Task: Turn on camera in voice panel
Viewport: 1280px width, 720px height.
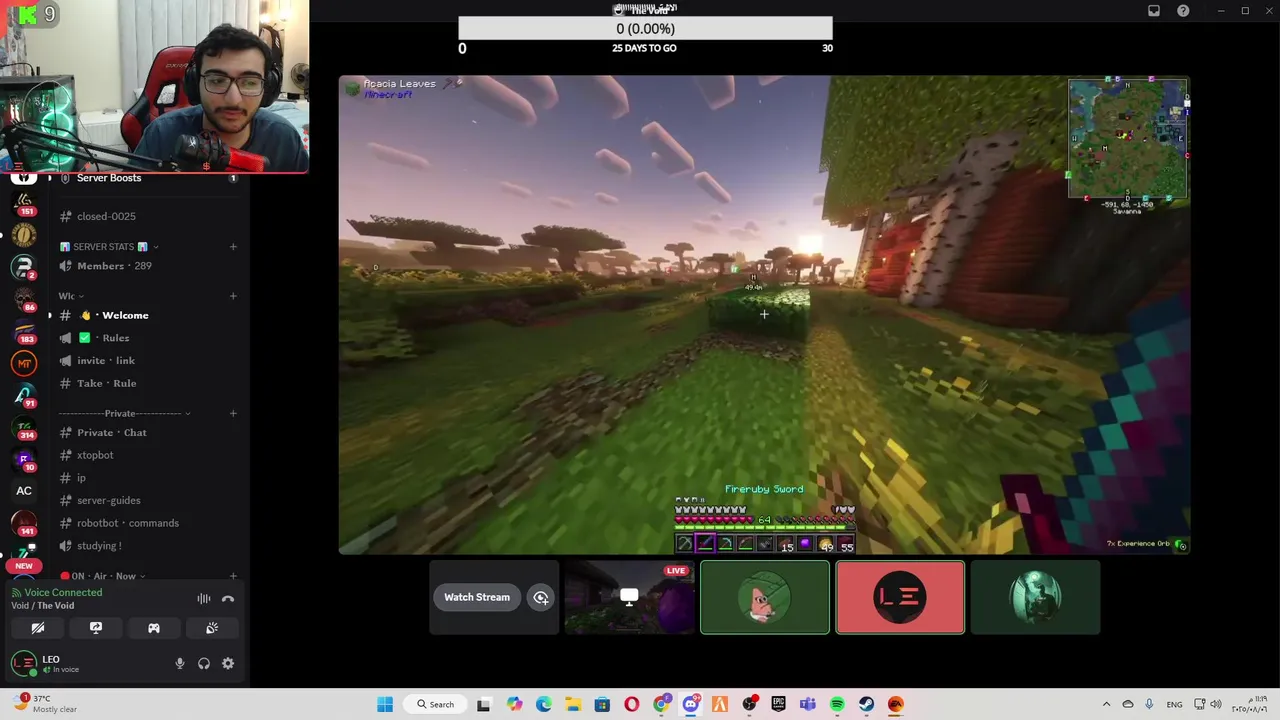Action: [x=38, y=628]
